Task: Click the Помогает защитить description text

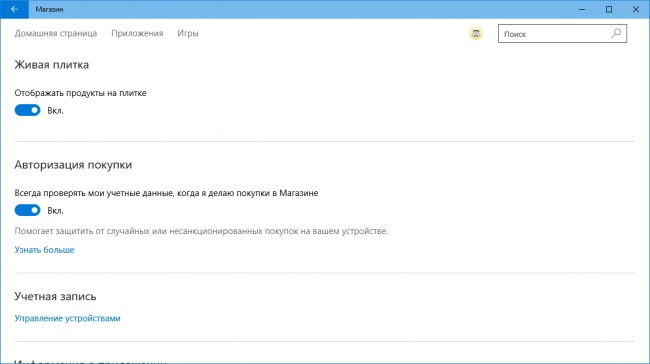Action: [x=201, y=231]
